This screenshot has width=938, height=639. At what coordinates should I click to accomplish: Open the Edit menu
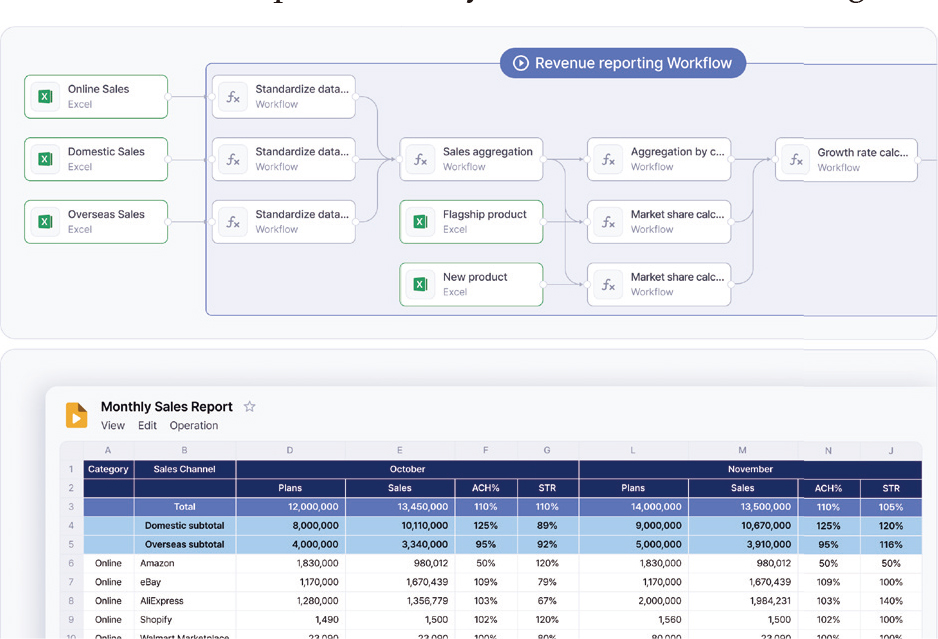[147, 426]
